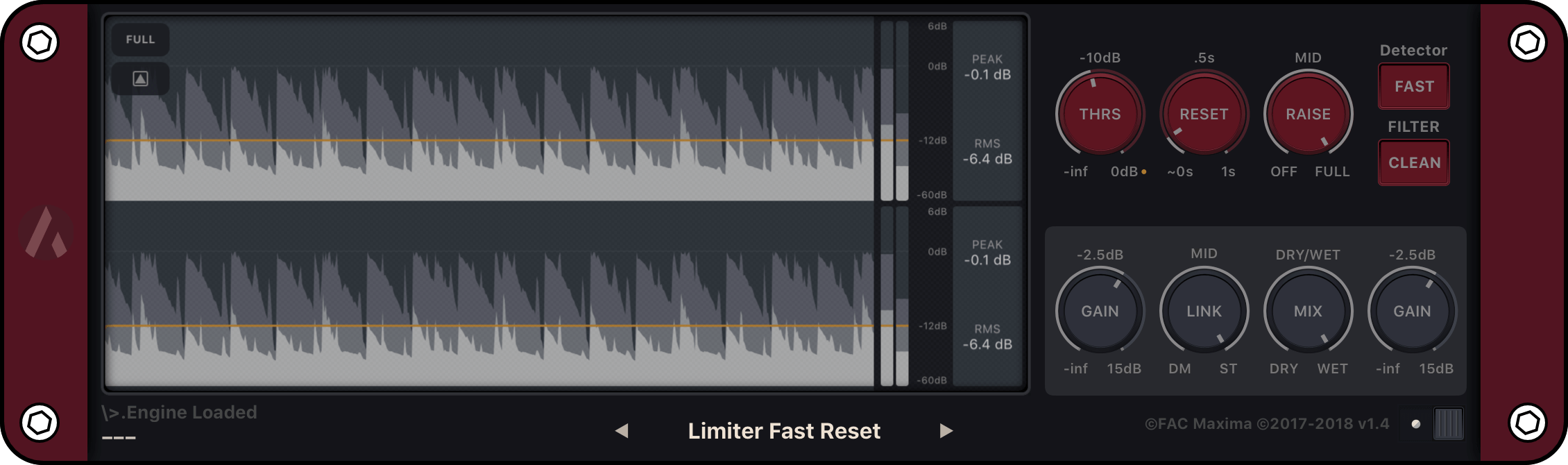Click the Engine Loaded status text
The width and height of the screenshot is (1568, 465).
tap(179, 412)
